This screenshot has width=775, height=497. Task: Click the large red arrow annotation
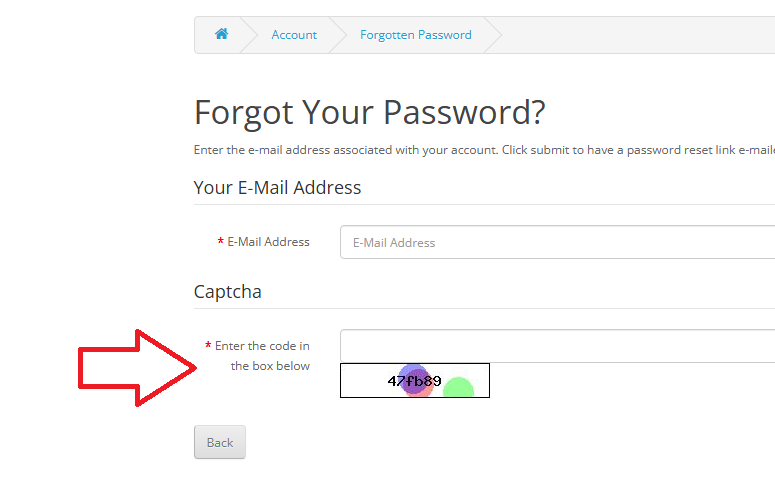click(137, 368)
